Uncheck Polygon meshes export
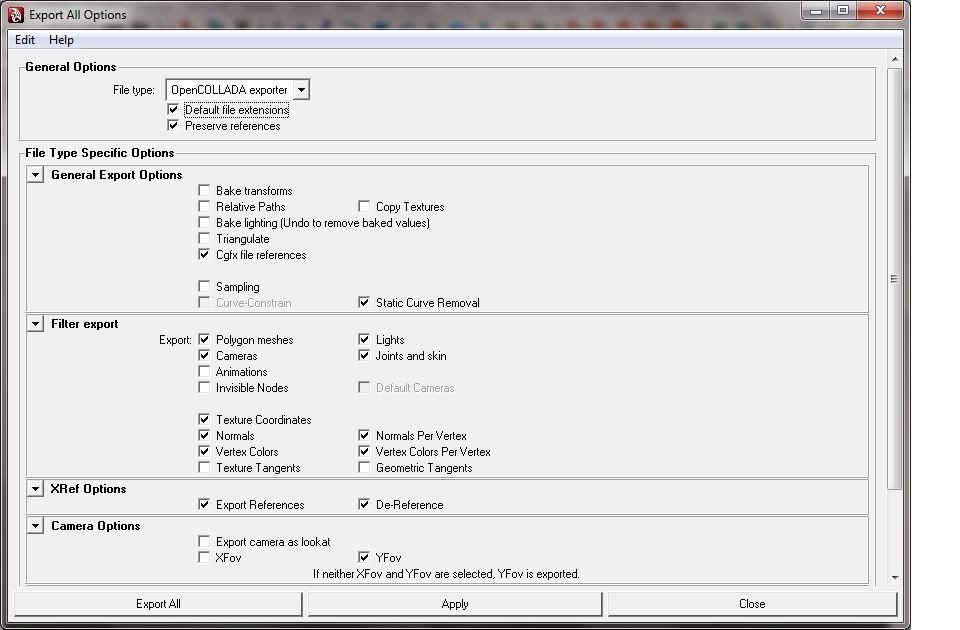This screenshot has height=630, width=960. click(x=205, y=339)
